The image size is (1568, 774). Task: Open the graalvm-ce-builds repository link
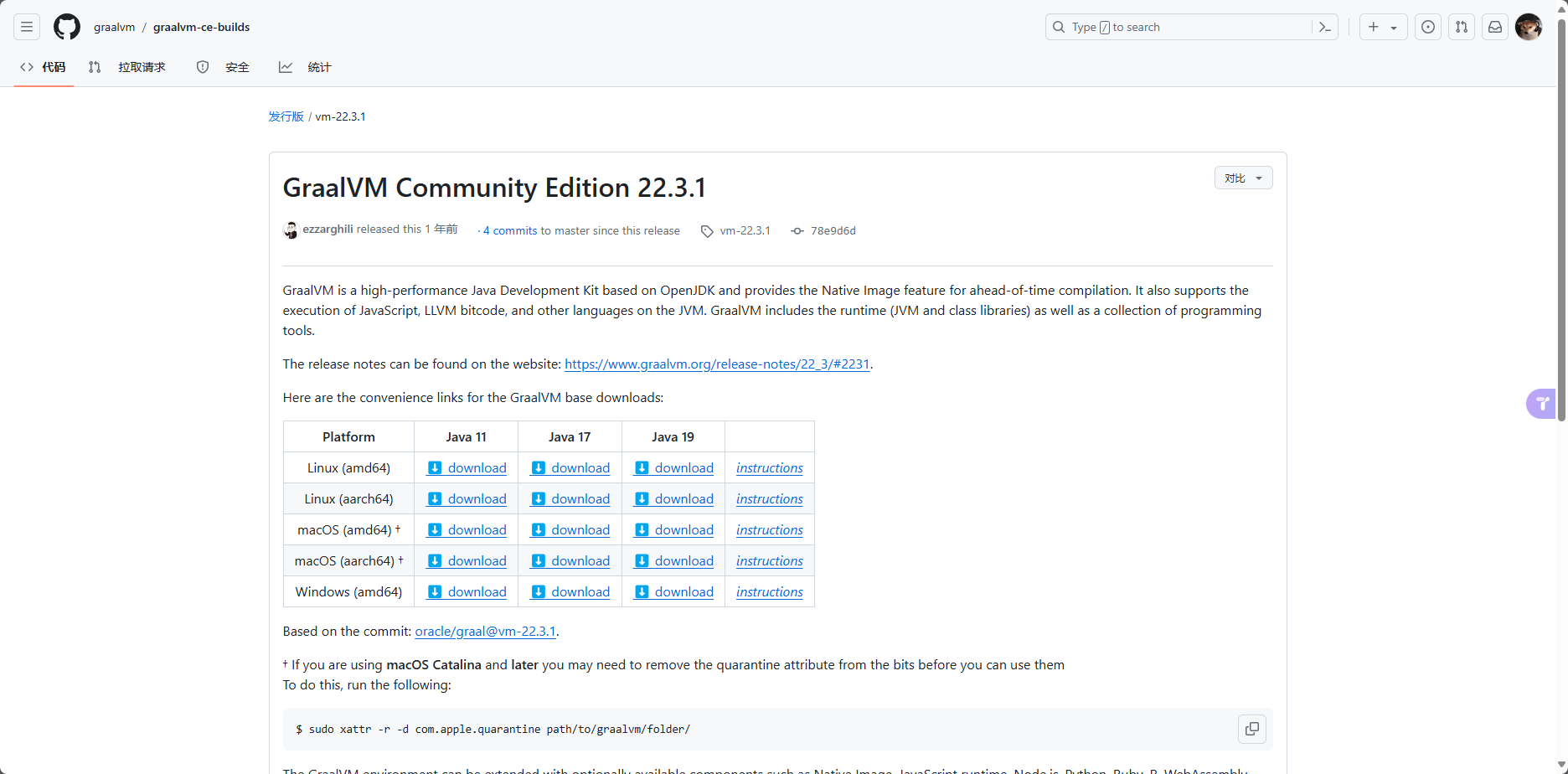(201, 27)
